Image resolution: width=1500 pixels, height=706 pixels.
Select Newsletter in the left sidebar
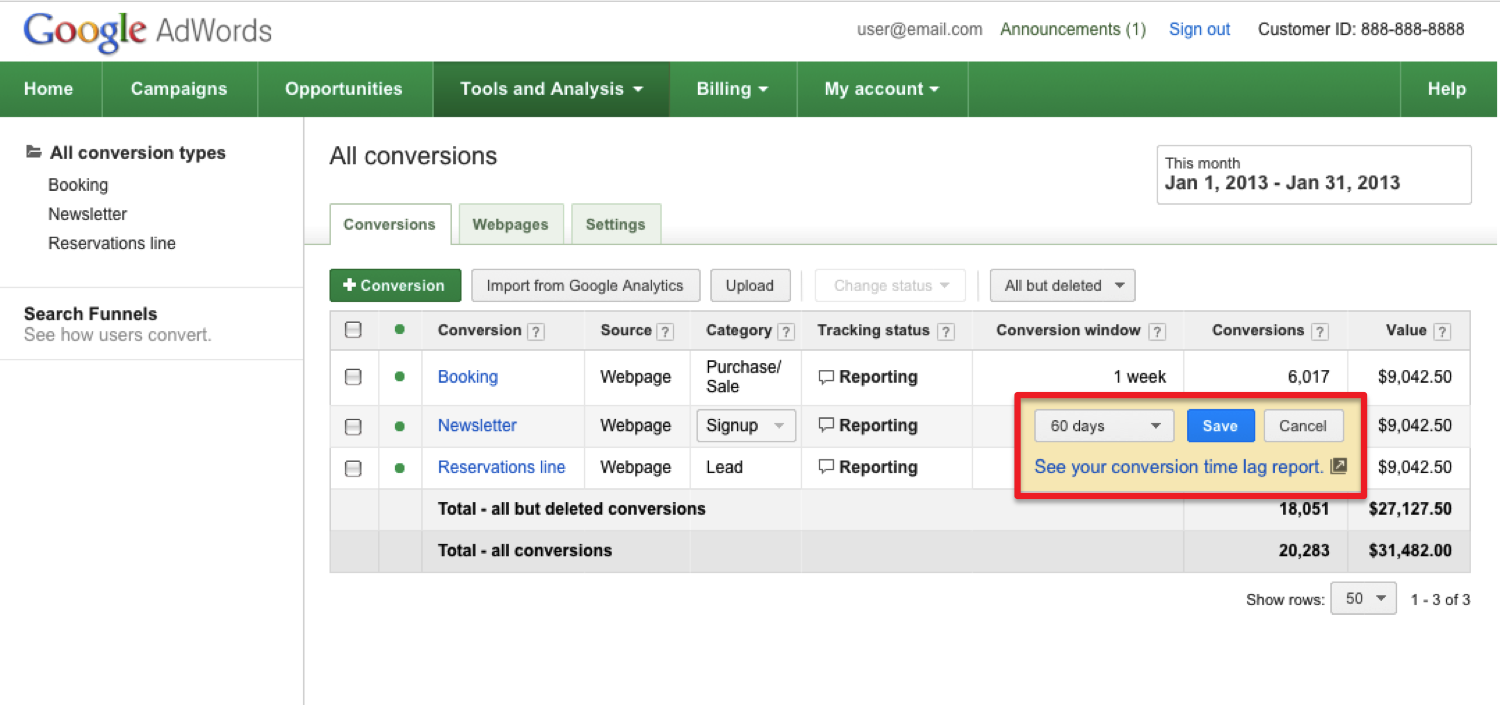(88, 214)
